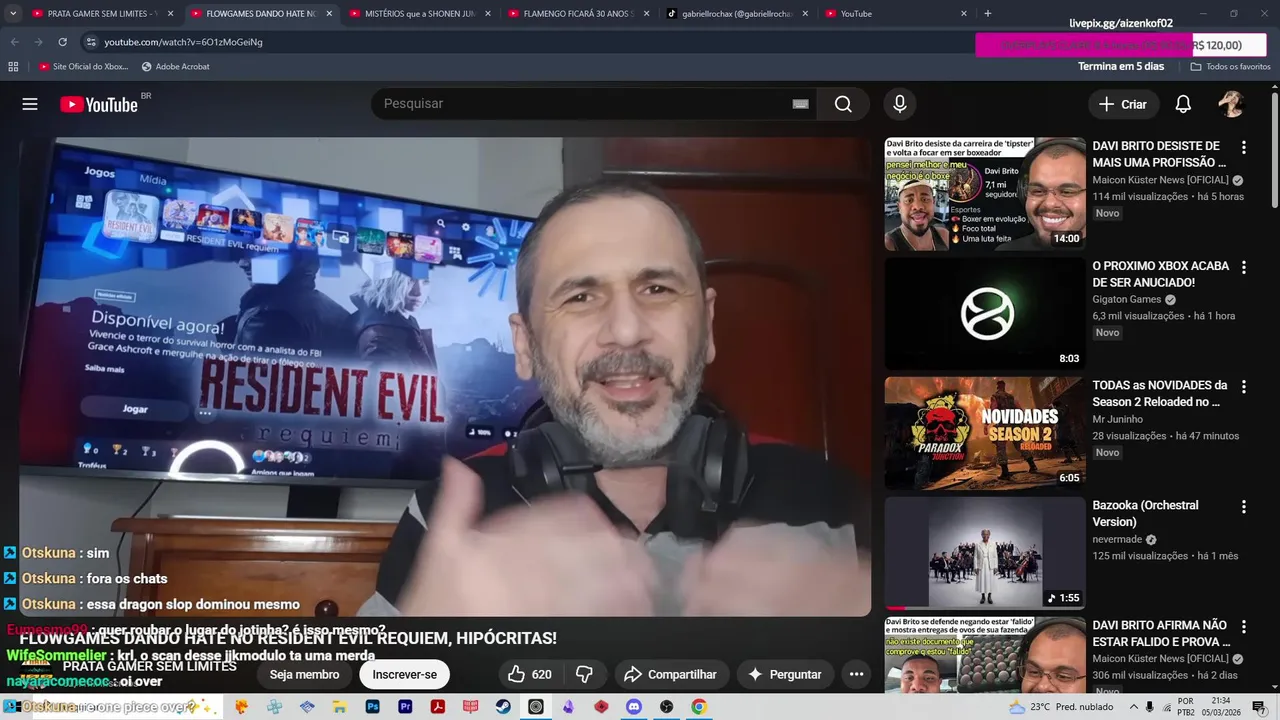Open options for TODAS as NOVIDADES video
The image size is (1280, 720).
(1244, 386)
